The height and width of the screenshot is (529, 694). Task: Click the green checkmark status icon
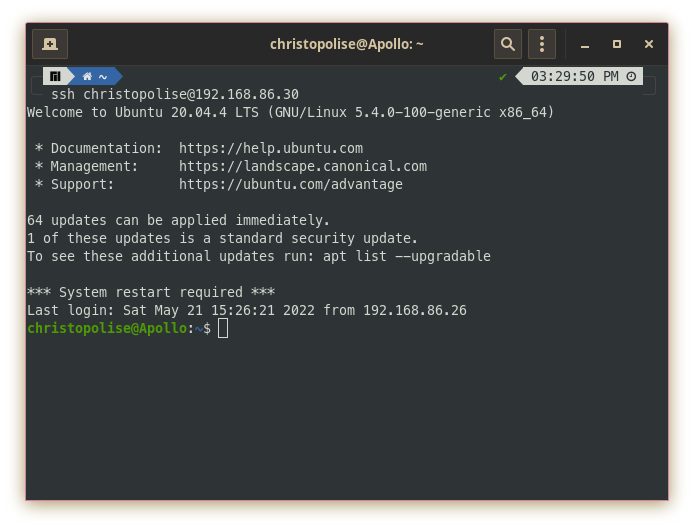point(502,77)
